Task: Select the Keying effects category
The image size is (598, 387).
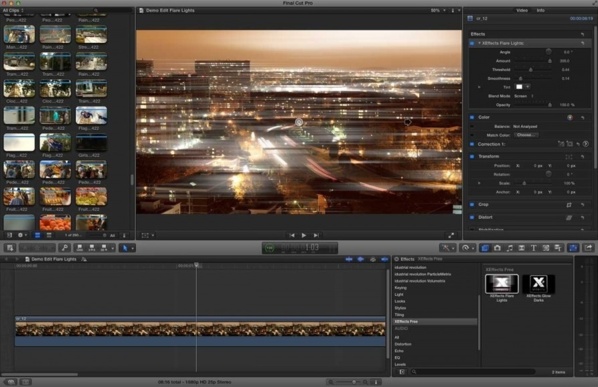Action: pos(400,288)
